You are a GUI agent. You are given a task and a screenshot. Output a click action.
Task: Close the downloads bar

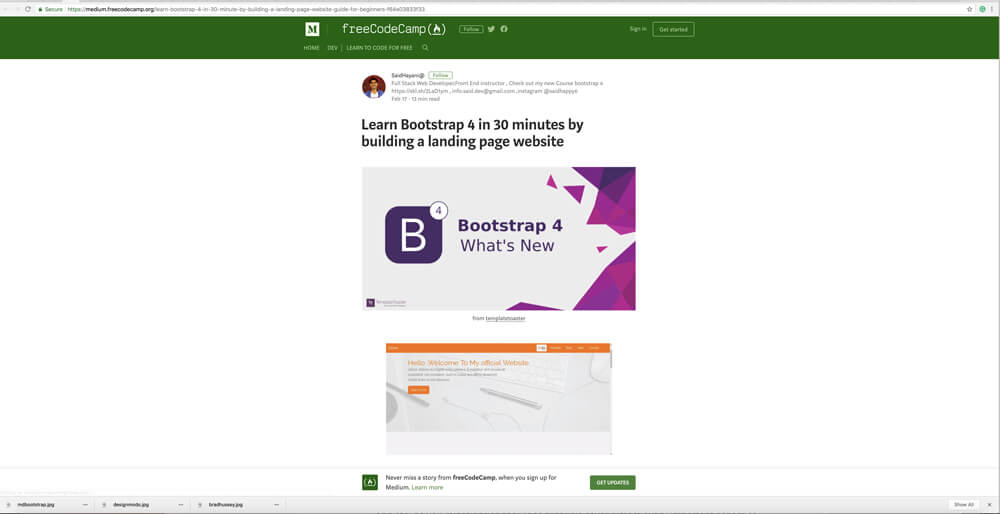click(x=990, y=504)
